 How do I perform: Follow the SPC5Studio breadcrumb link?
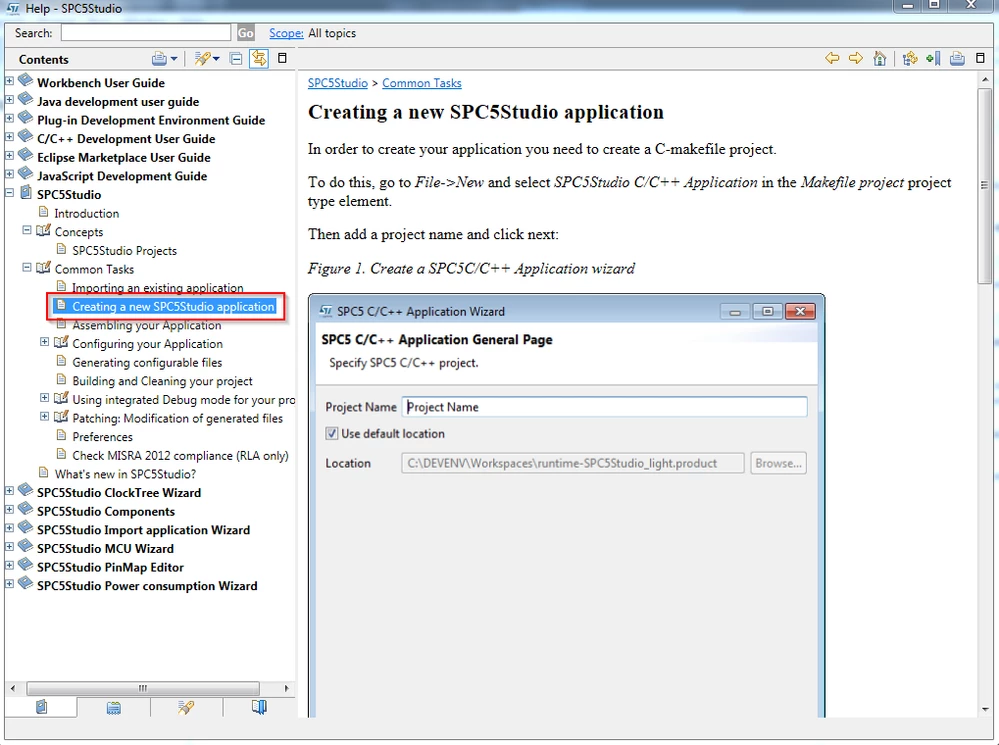tap(338, 83)
